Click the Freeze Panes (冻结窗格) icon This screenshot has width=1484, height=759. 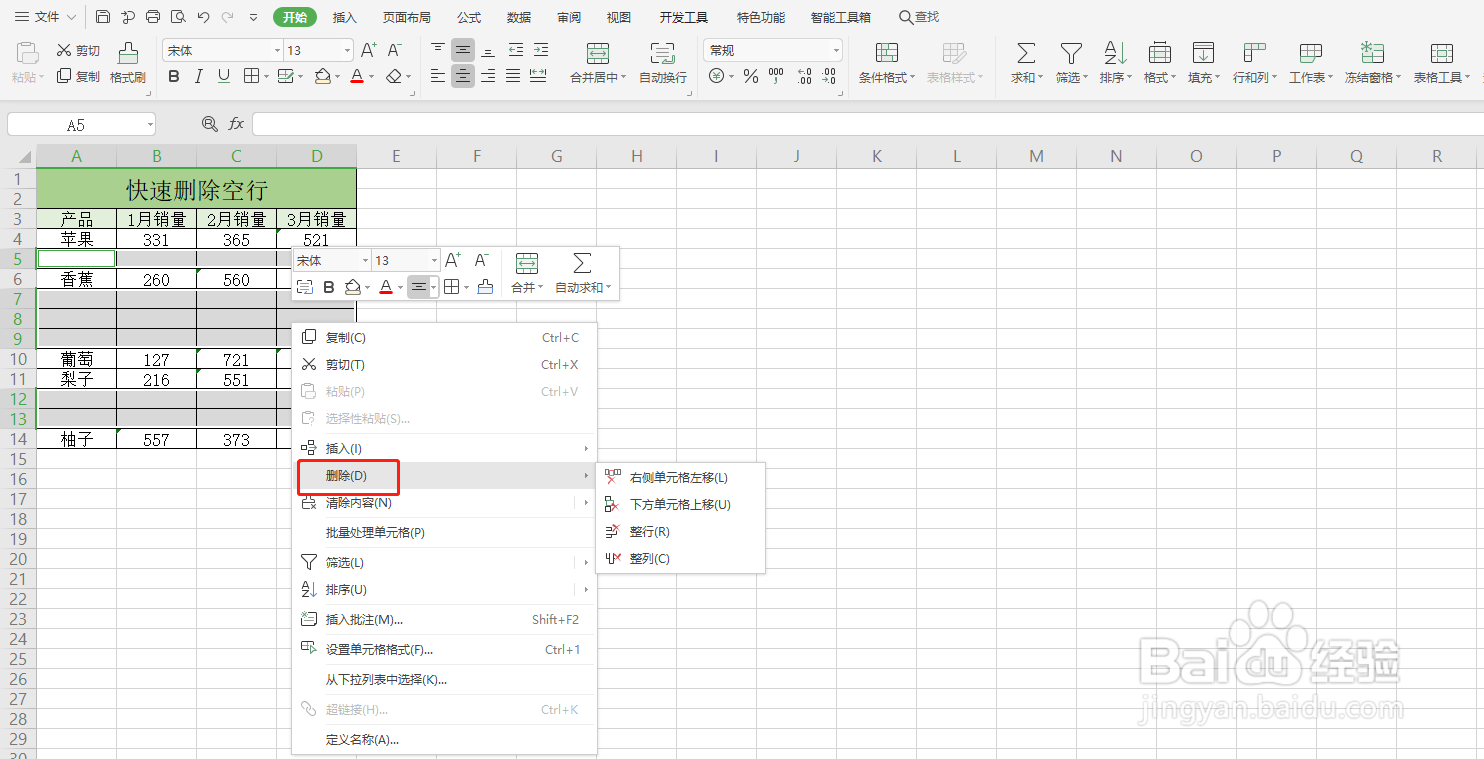(x=1372, y=54)
